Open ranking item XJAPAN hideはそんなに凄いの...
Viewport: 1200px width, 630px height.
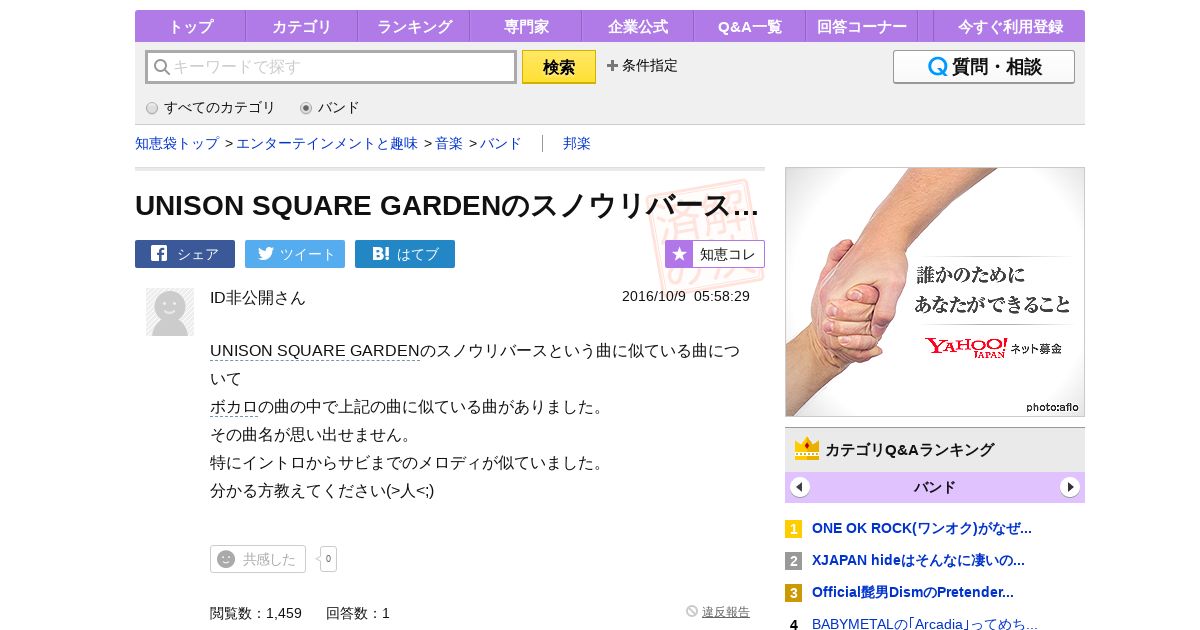(918, 560)
